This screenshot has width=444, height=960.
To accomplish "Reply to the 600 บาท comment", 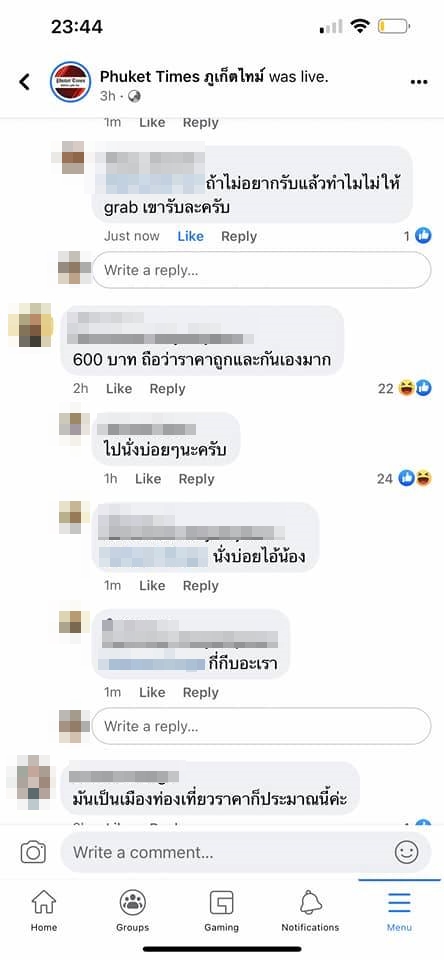I will click(x=167, y=389).
